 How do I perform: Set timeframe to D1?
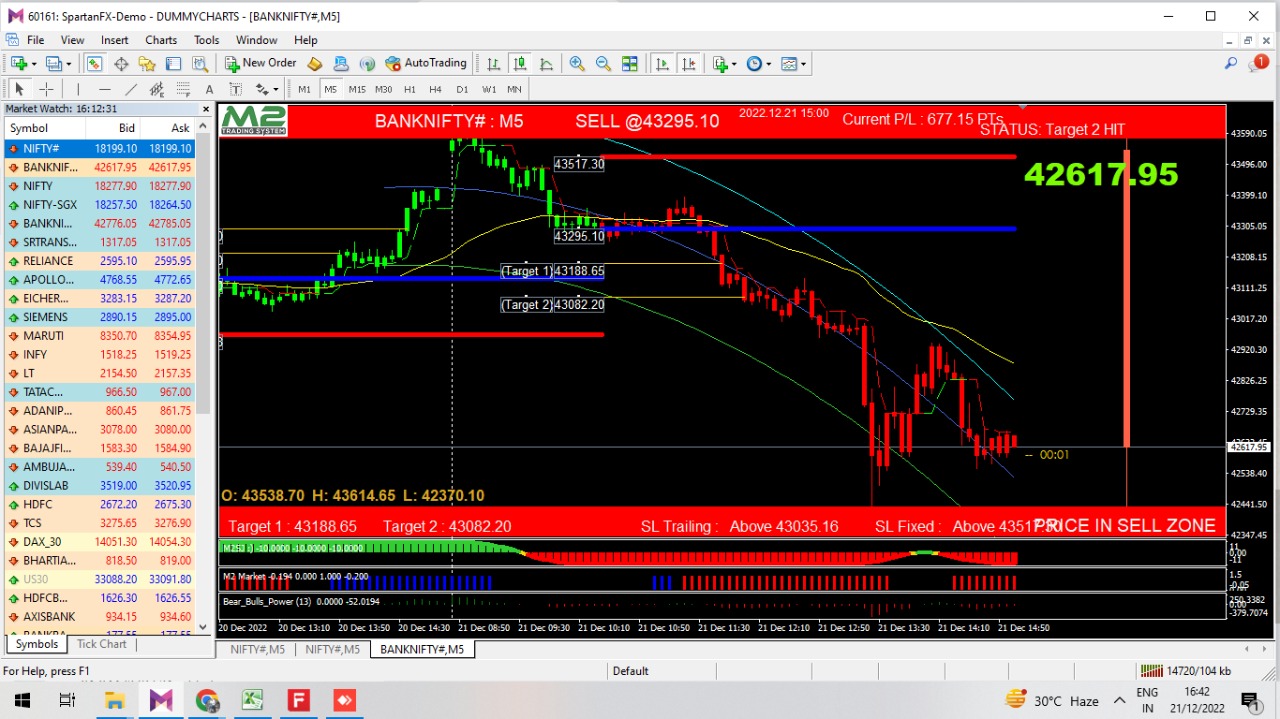tap(462, 89)
